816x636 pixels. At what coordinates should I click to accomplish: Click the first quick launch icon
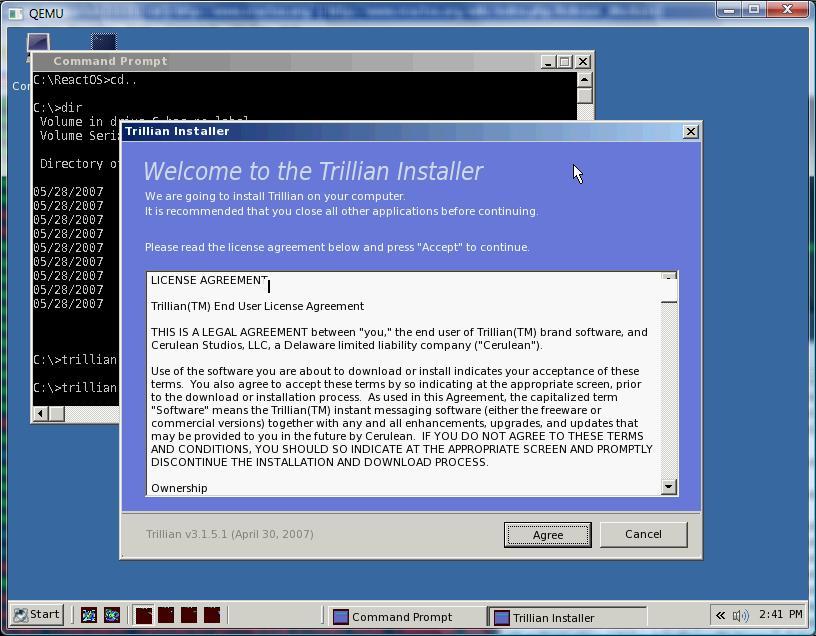(x=88, y=615)
